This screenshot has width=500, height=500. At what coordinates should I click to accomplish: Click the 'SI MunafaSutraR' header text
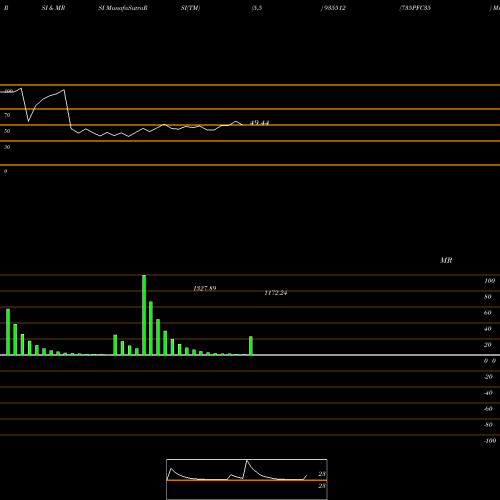coord(123,8)
